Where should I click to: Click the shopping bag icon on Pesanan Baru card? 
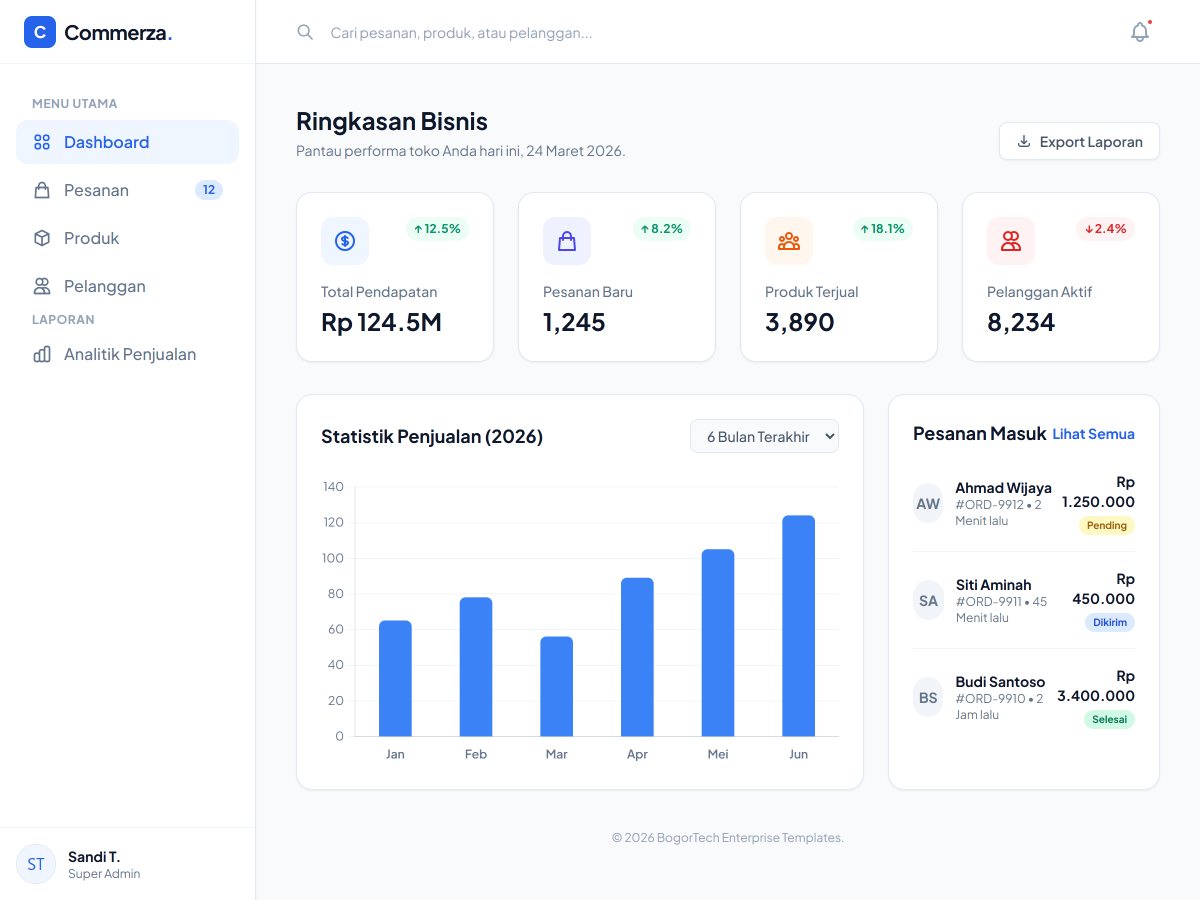(x=566, y=241)
